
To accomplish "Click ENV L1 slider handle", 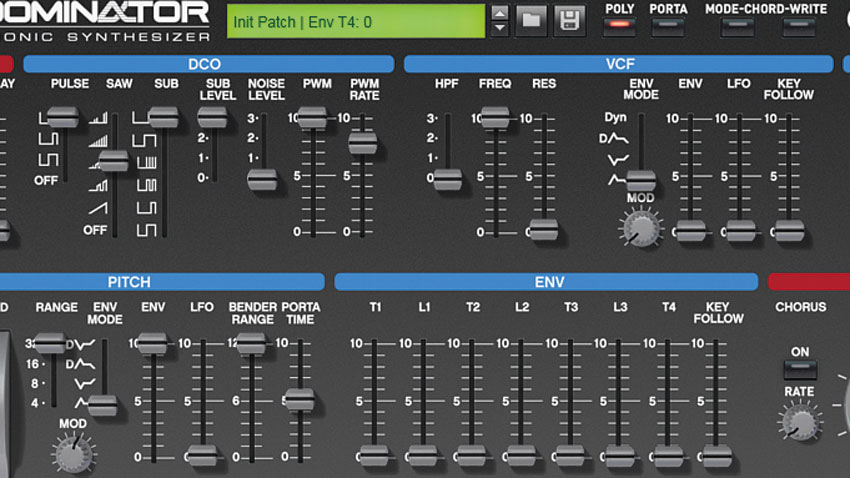I will (423, 456).
